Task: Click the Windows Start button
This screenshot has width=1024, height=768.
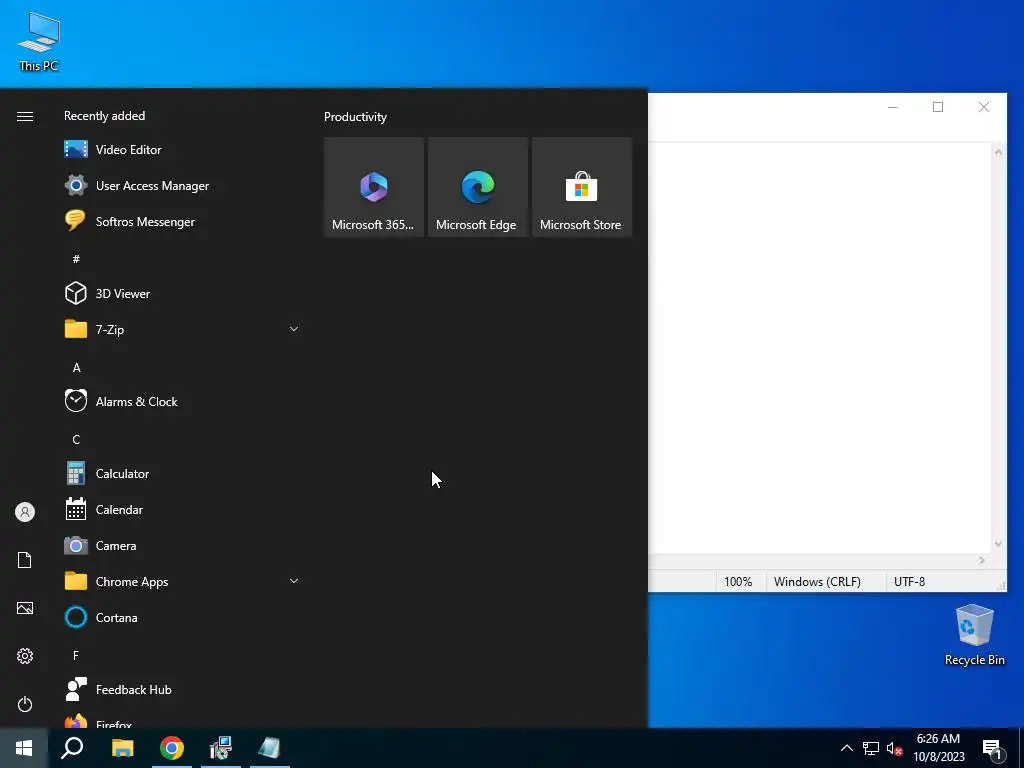Action: pyautogui.click(x=24, y=748)
